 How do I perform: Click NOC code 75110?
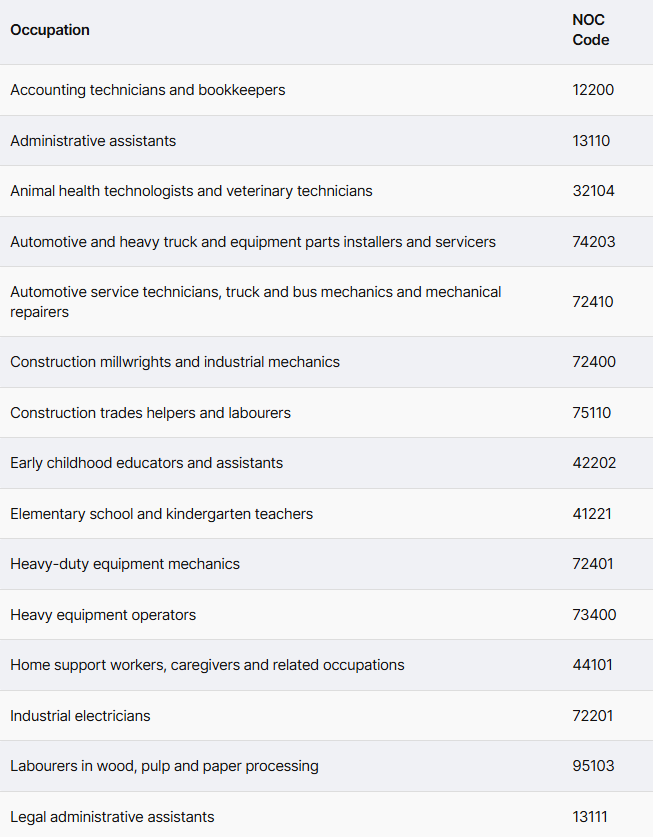click(x=592, y=413)
